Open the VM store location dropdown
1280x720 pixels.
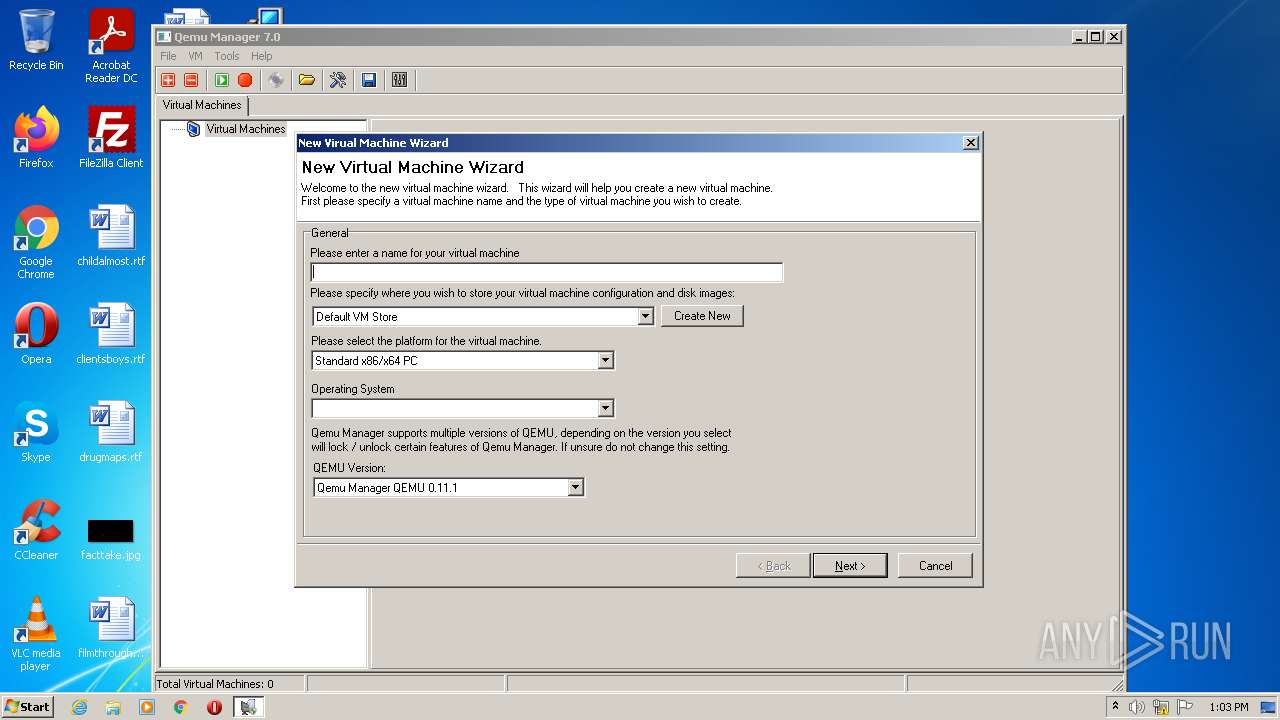tap(645, 316)
